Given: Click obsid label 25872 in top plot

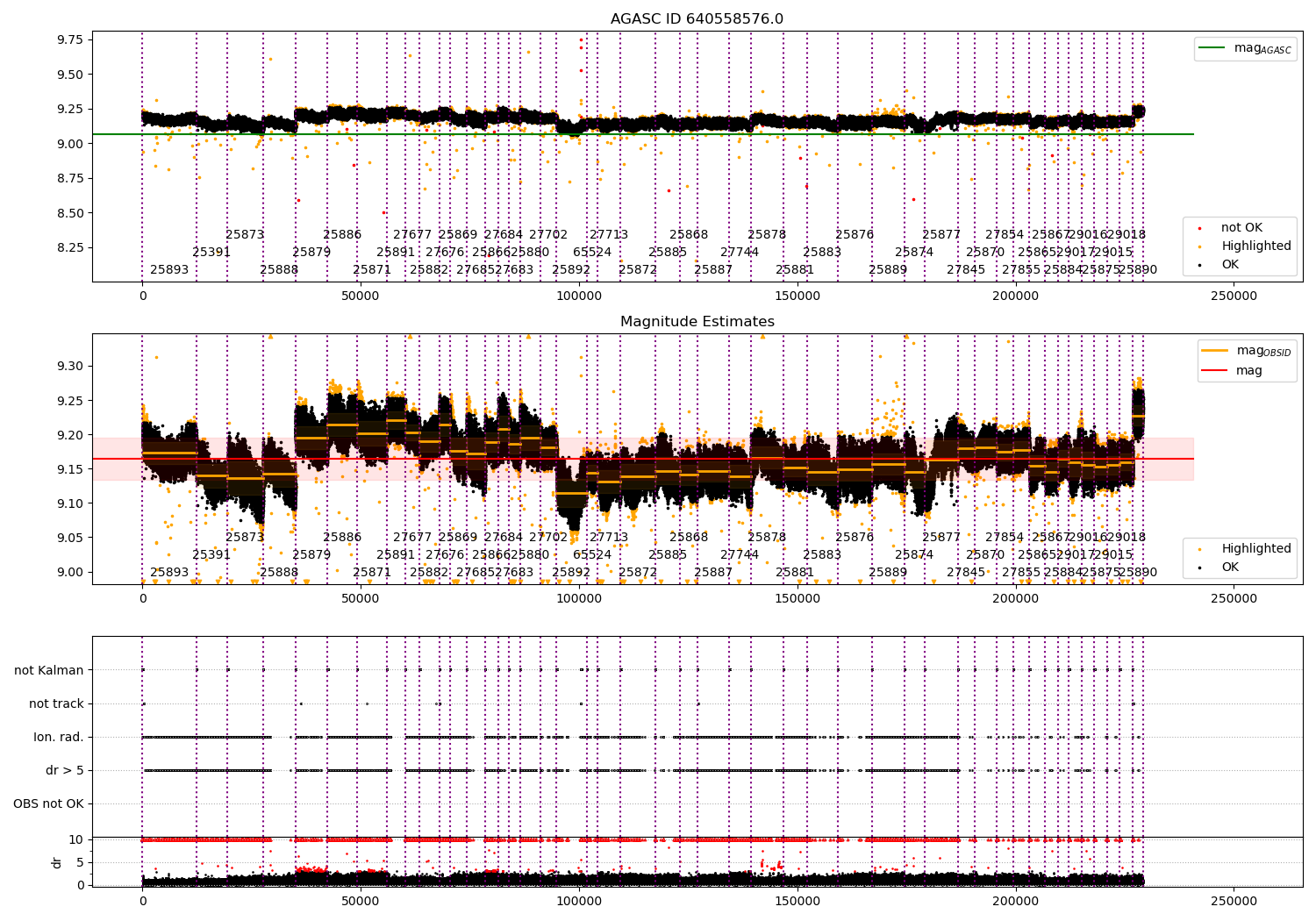Looking at the screenshot, I should (638, 269).
